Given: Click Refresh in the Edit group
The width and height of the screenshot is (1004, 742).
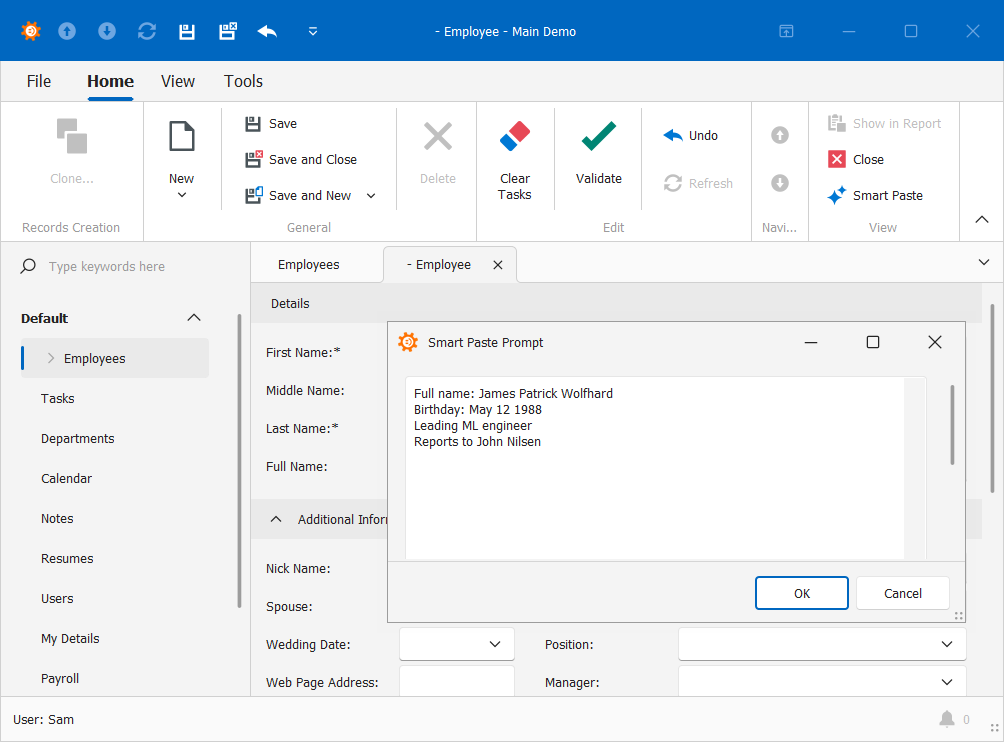Looking at the screenshot, I should (x=698, y=183).
